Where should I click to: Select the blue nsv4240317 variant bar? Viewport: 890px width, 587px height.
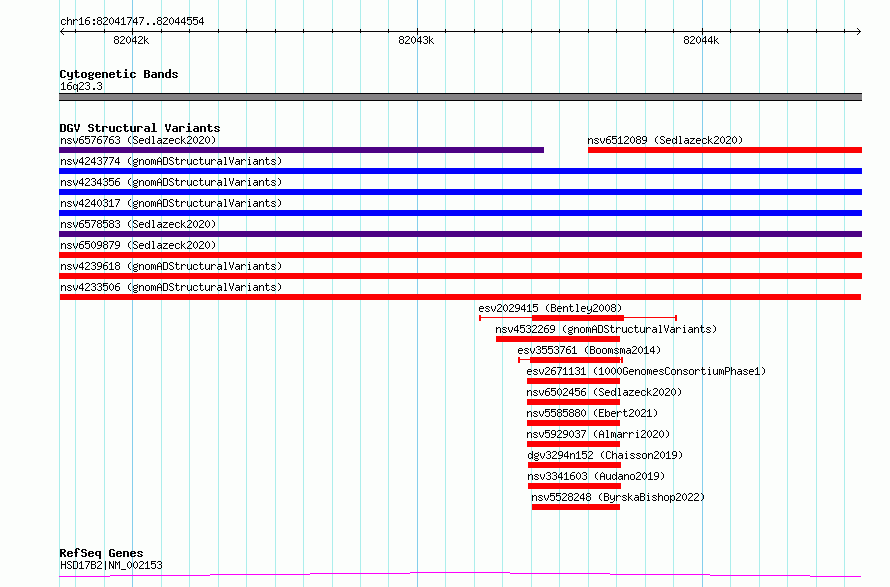[460, 213]
